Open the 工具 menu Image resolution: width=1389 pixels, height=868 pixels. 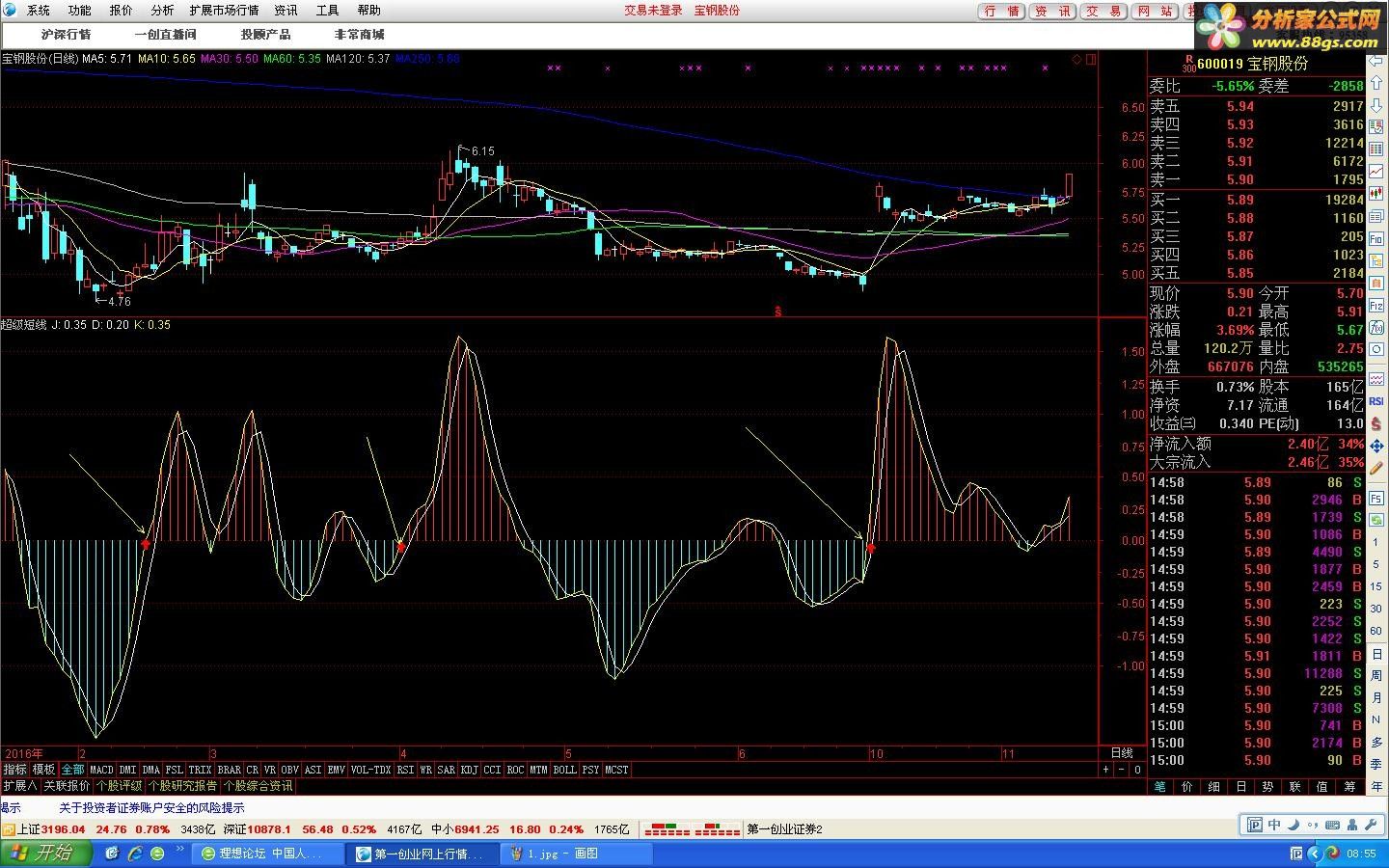pos(327,11)
